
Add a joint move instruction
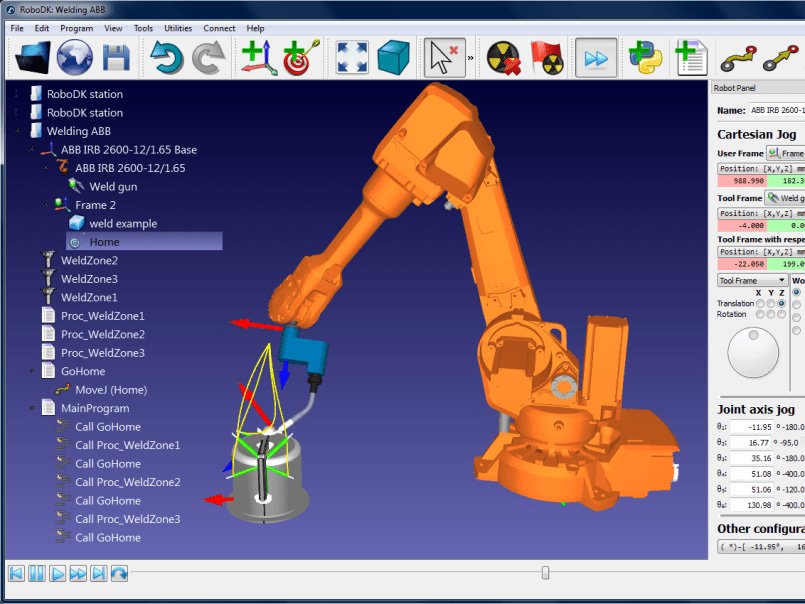click(x=739, y=58)
